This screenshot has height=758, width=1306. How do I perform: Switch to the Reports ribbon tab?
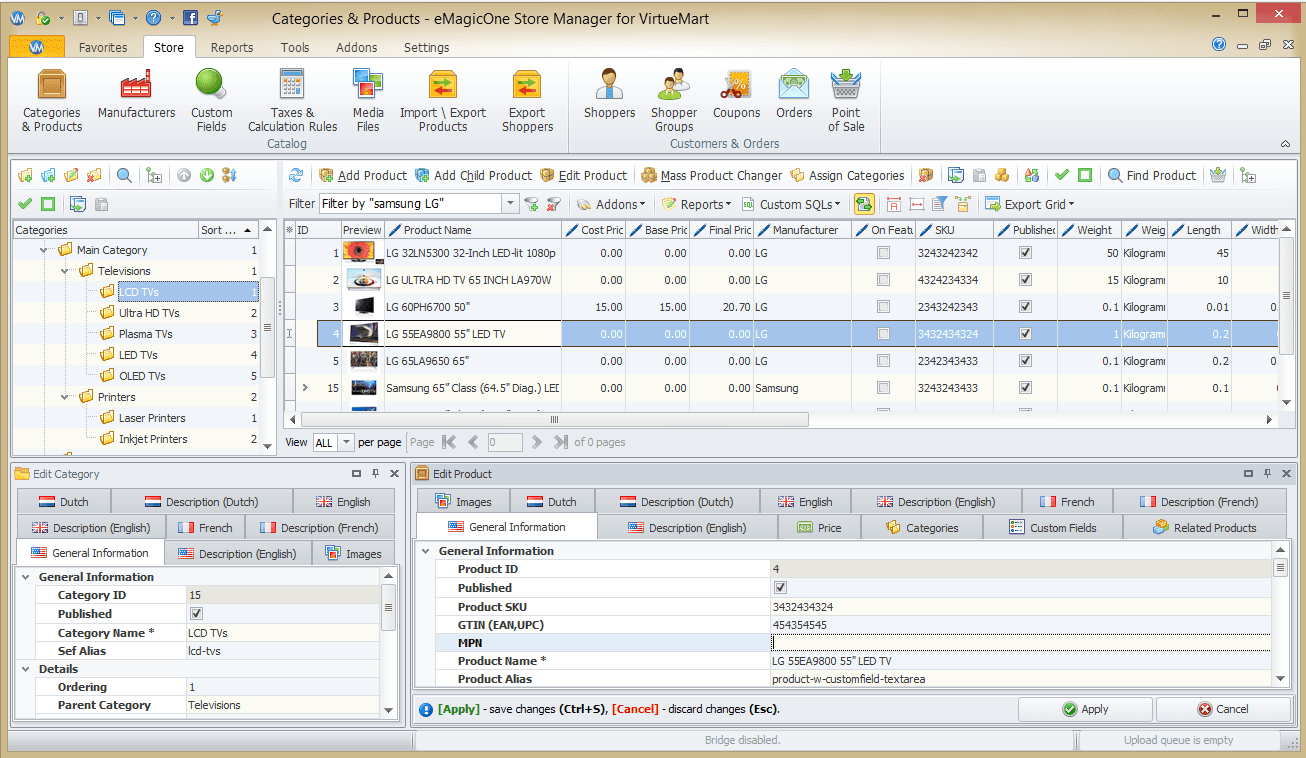[232, 47]
